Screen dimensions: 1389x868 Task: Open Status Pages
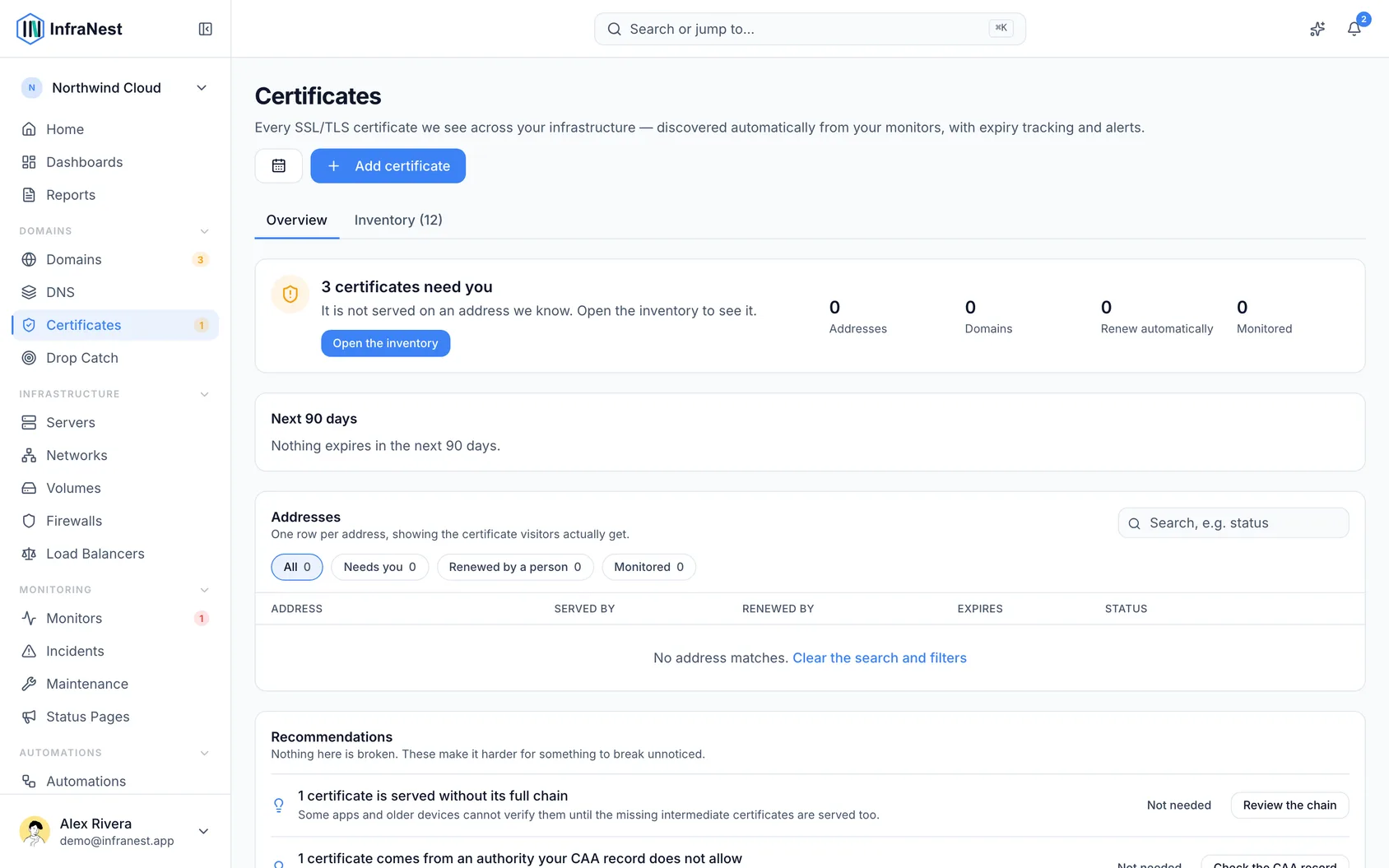click(115, 717)
